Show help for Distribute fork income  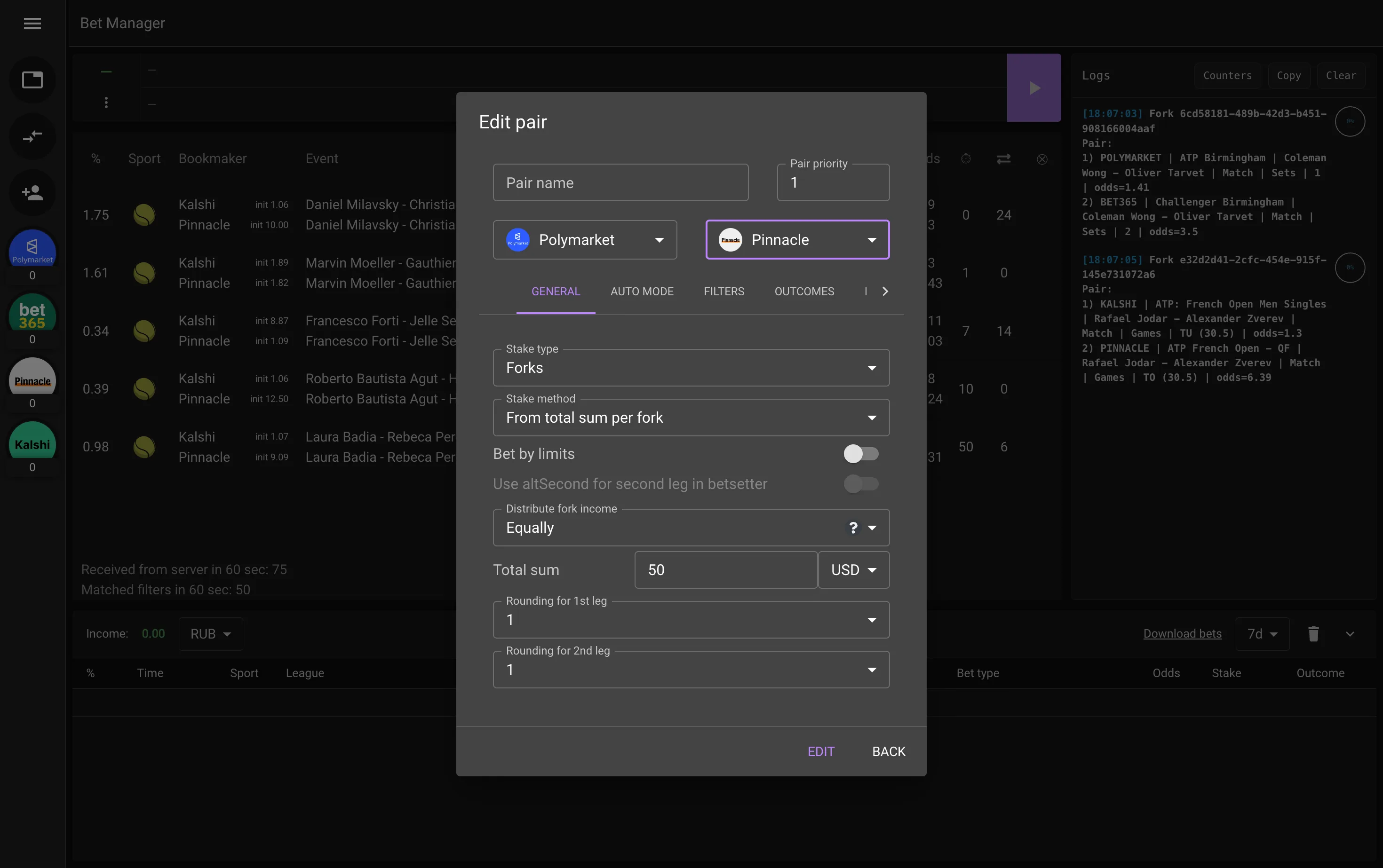point(853,528)
